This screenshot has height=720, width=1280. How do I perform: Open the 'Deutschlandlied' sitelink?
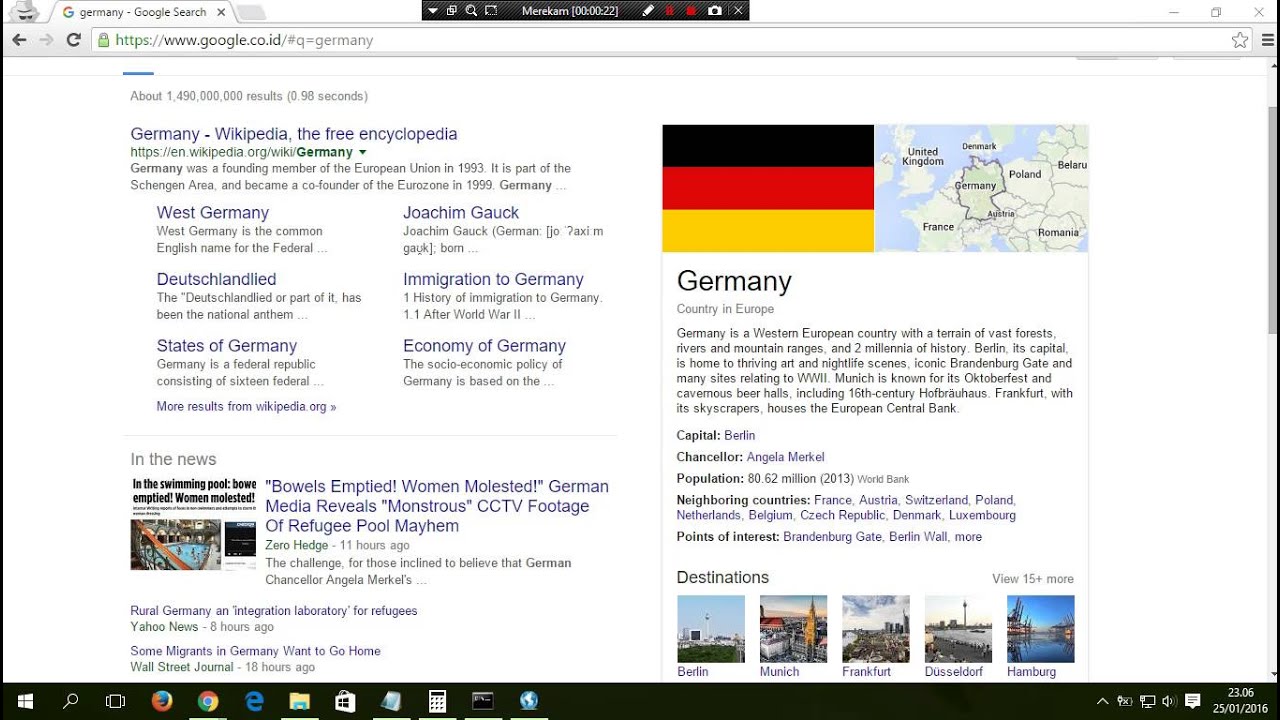click(x=216, y=279)
